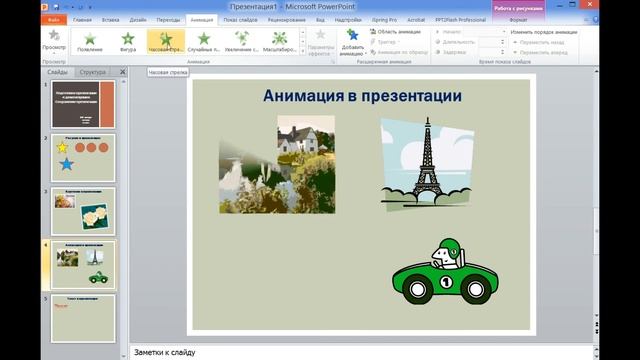
Task: Apply the Масштабирование animation effect
Action: click(280, 42)
